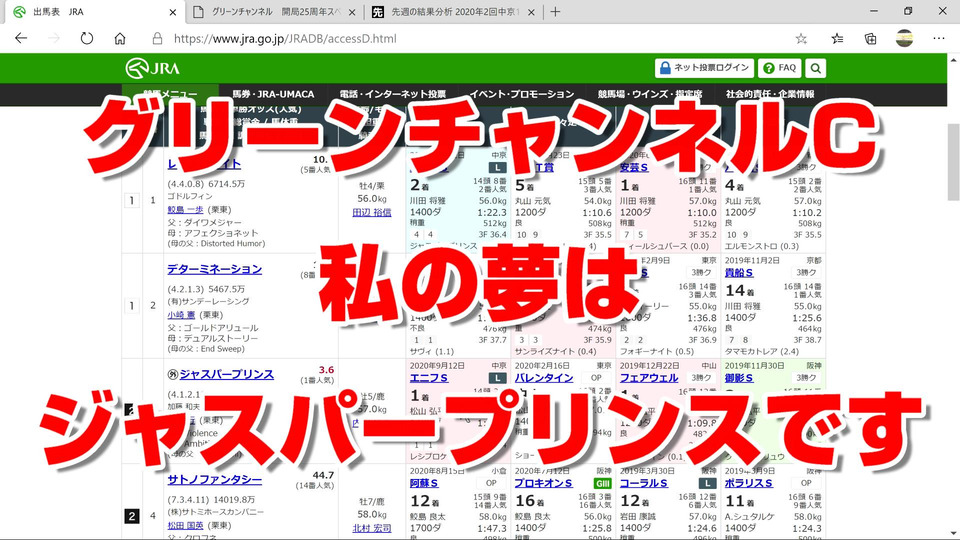Click the ネット投票ログイン button
The image size is (960, 540).
pyautogui.click(x=704, y=68)
